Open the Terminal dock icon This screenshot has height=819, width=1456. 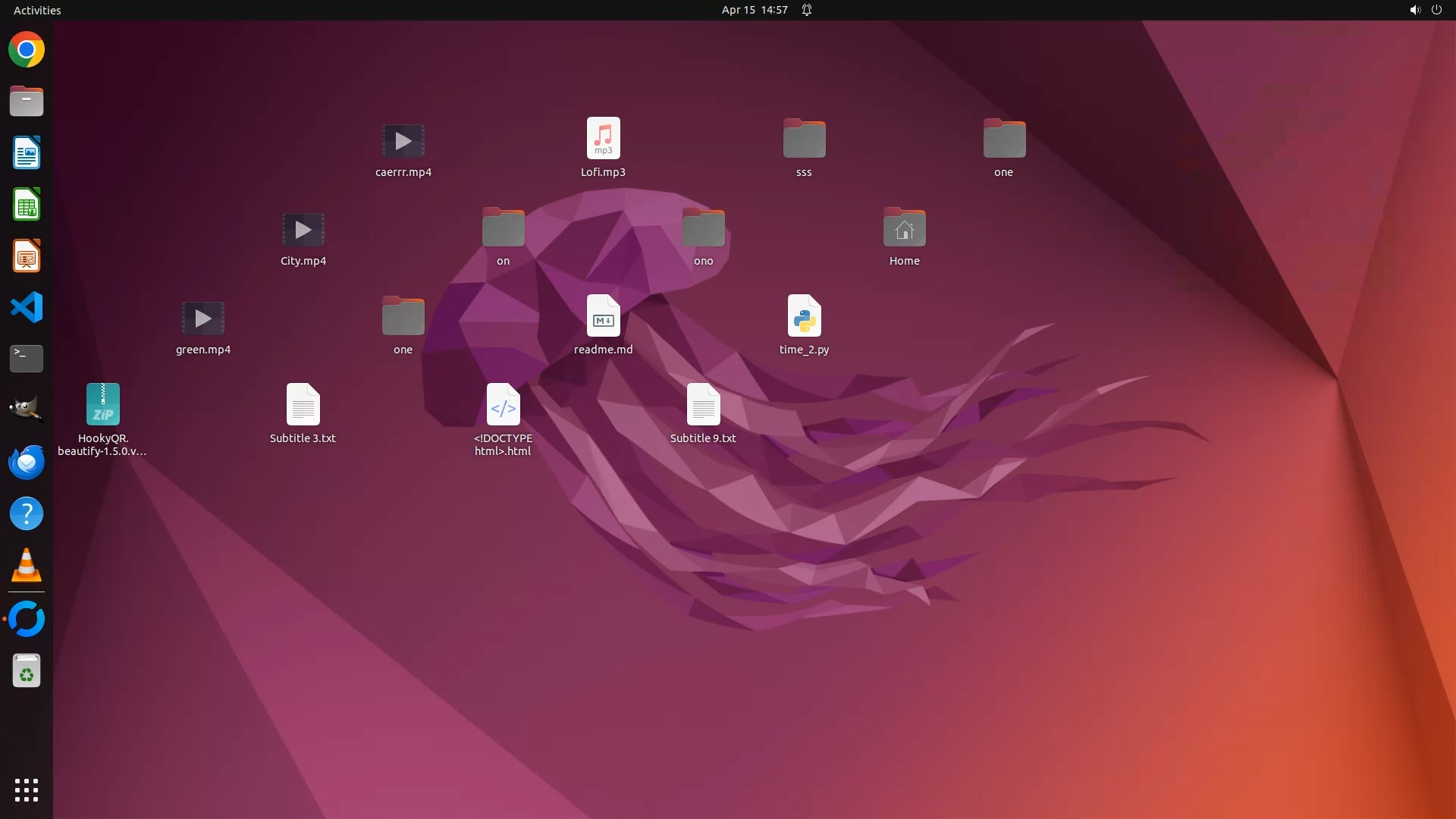coord(27,359)
